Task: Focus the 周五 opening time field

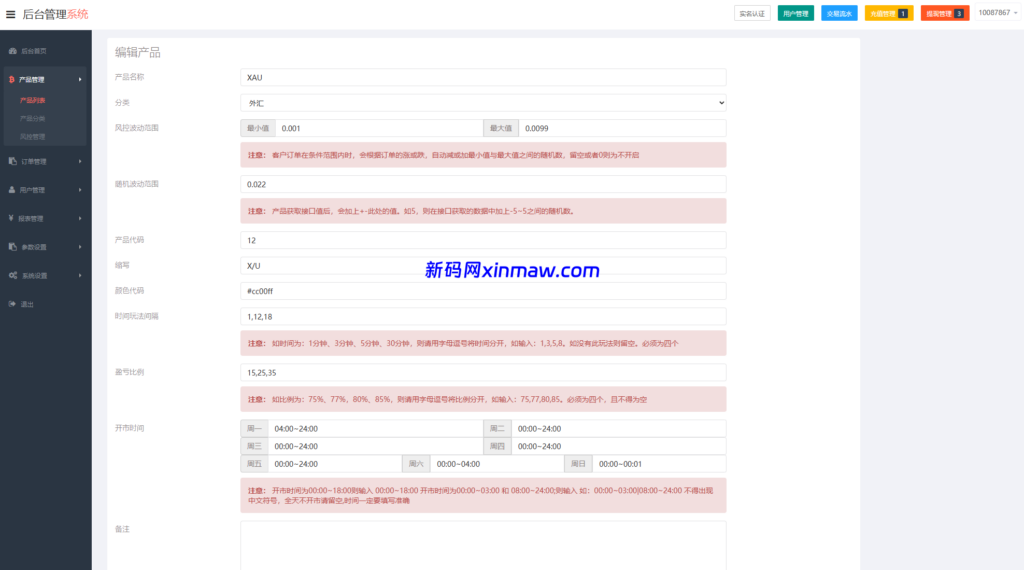Action: tap(335, 464)
